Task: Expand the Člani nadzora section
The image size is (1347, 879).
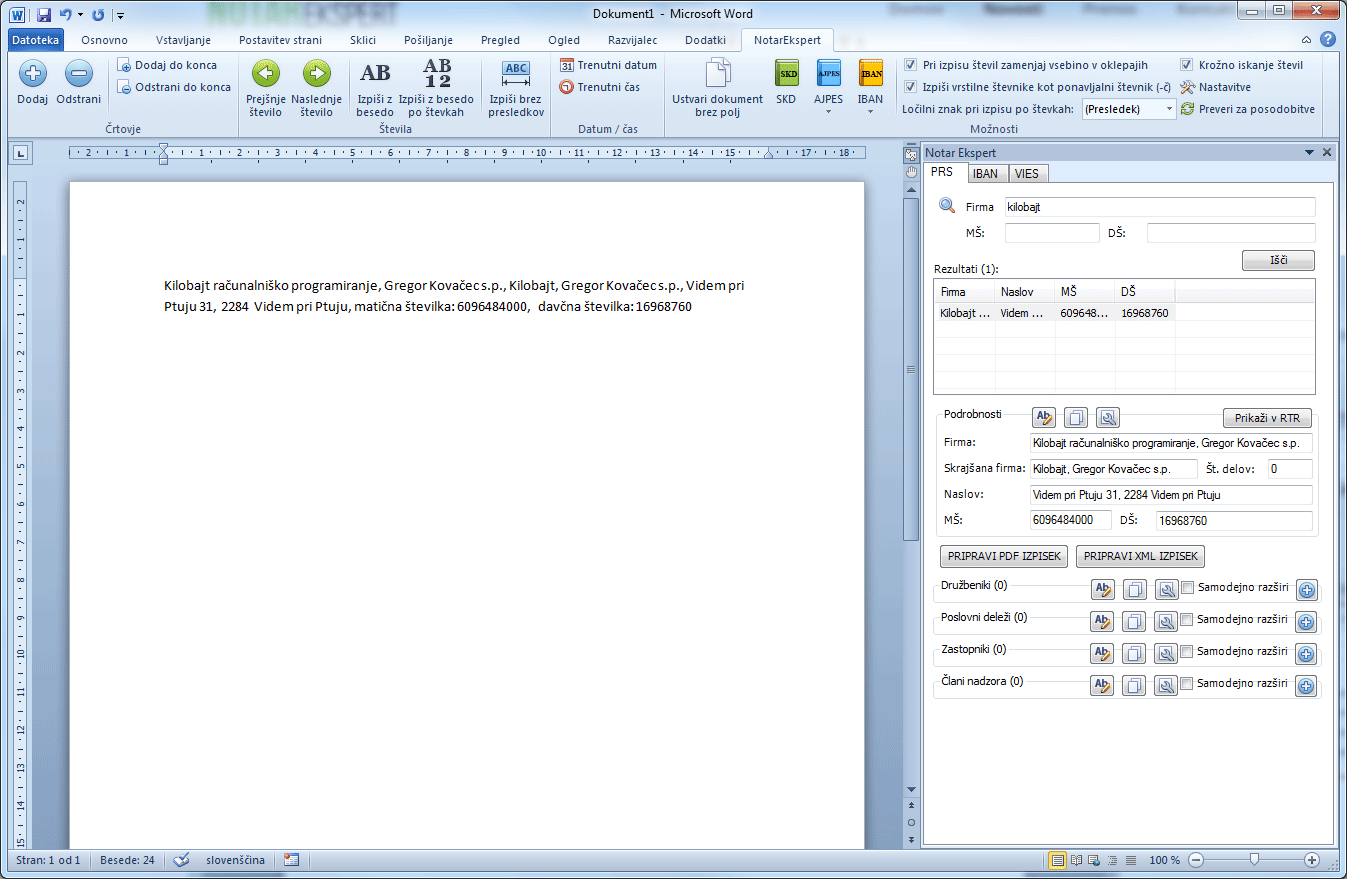Action: [1306, 686]
